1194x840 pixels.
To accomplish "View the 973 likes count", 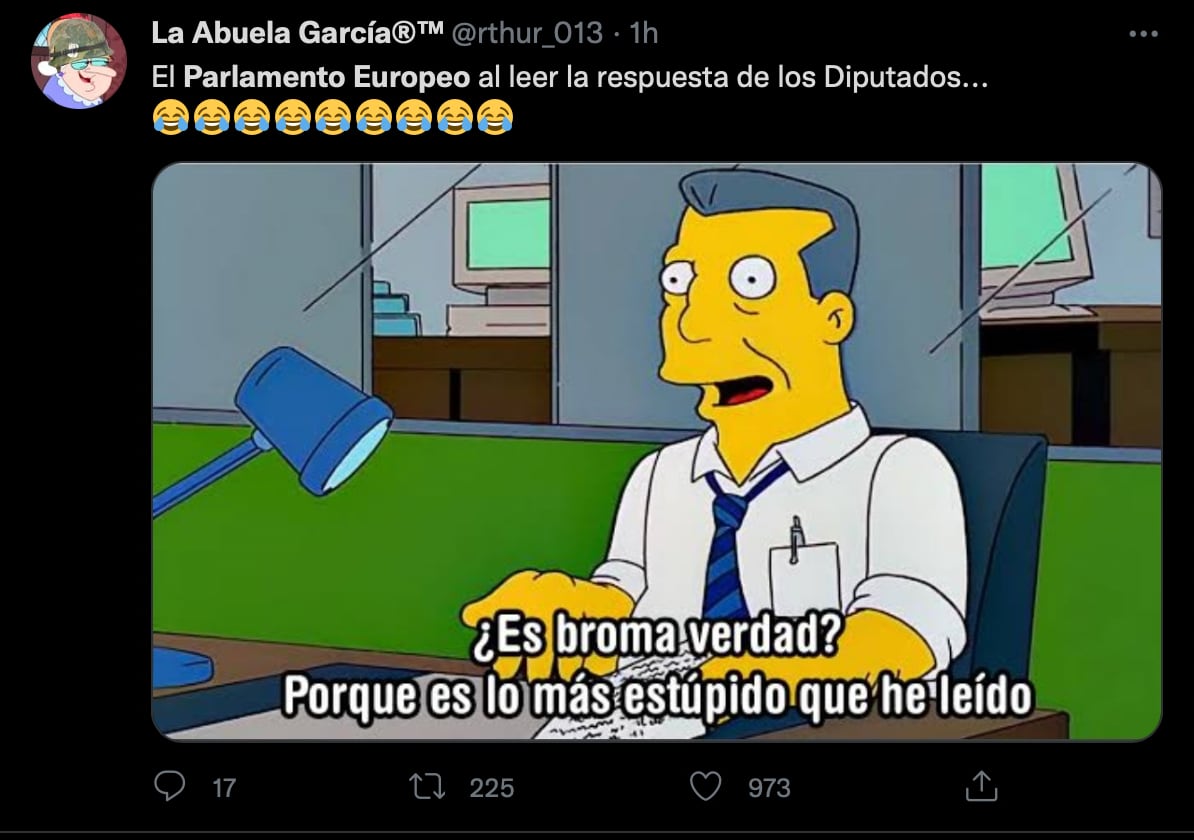I will pos(769,787).
